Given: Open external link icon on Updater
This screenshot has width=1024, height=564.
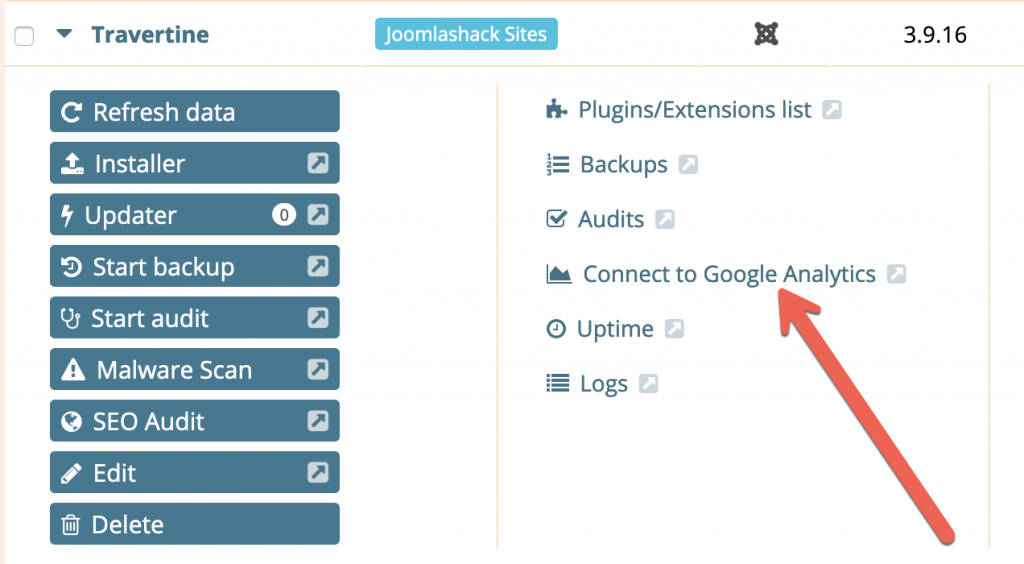Looking at the screenshot, I should tap(318, 214).
